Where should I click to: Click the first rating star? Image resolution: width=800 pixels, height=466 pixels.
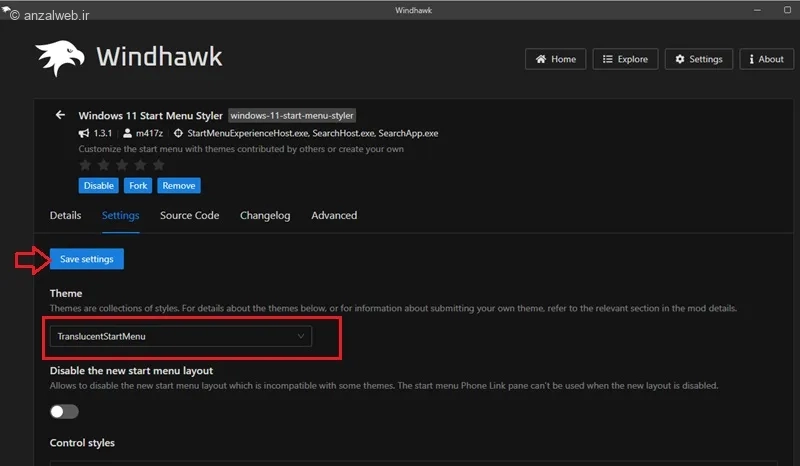(86, 164)
